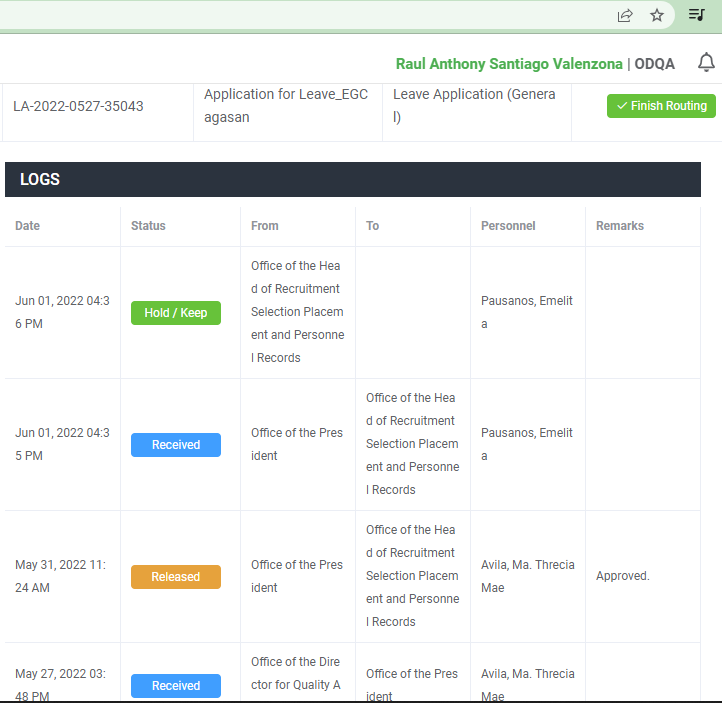The width and height of the screenshot is (722, 704).
Task: Click the orange Released status badge
Action: click(x=176, y=577)
